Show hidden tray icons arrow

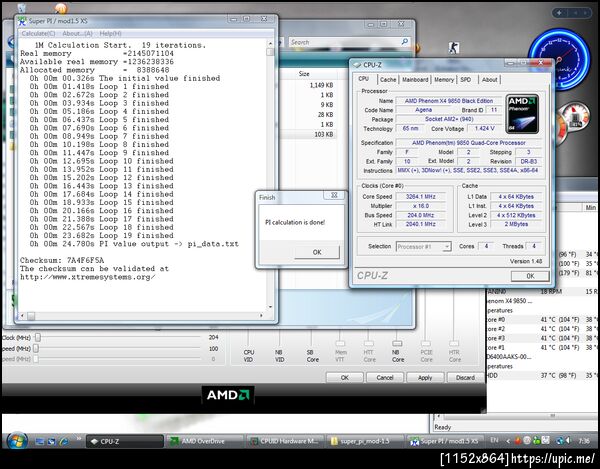click(508, 441)
